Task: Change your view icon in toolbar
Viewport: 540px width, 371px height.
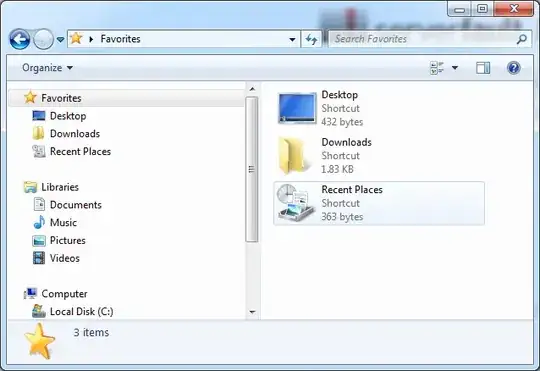Action: click(x=437, y=68)
